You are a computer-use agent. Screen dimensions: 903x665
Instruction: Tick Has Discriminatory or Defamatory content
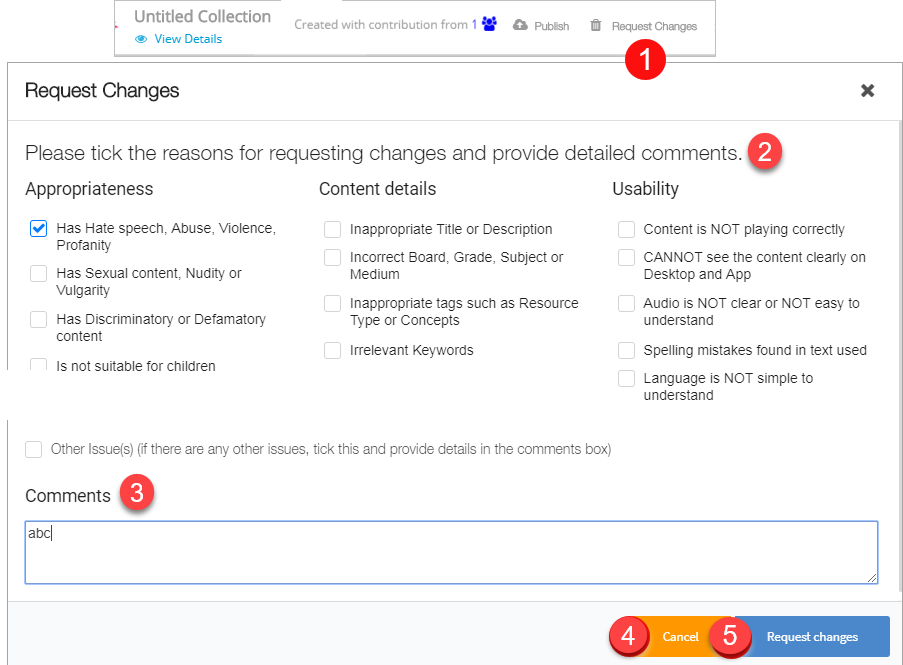[38, 320]
